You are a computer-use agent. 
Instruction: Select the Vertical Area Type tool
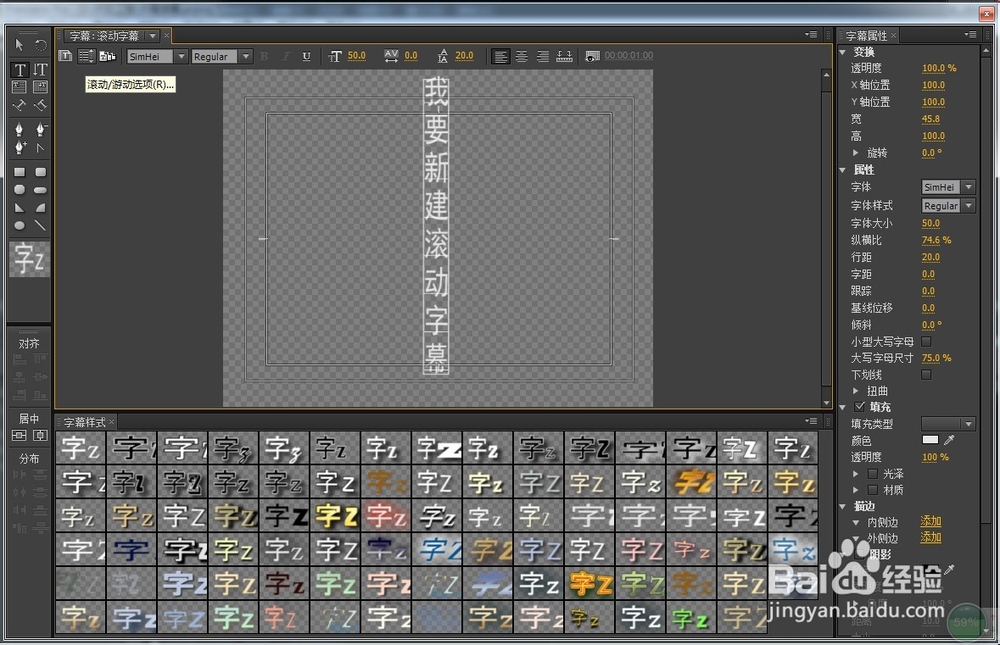(x=40, y=87)
